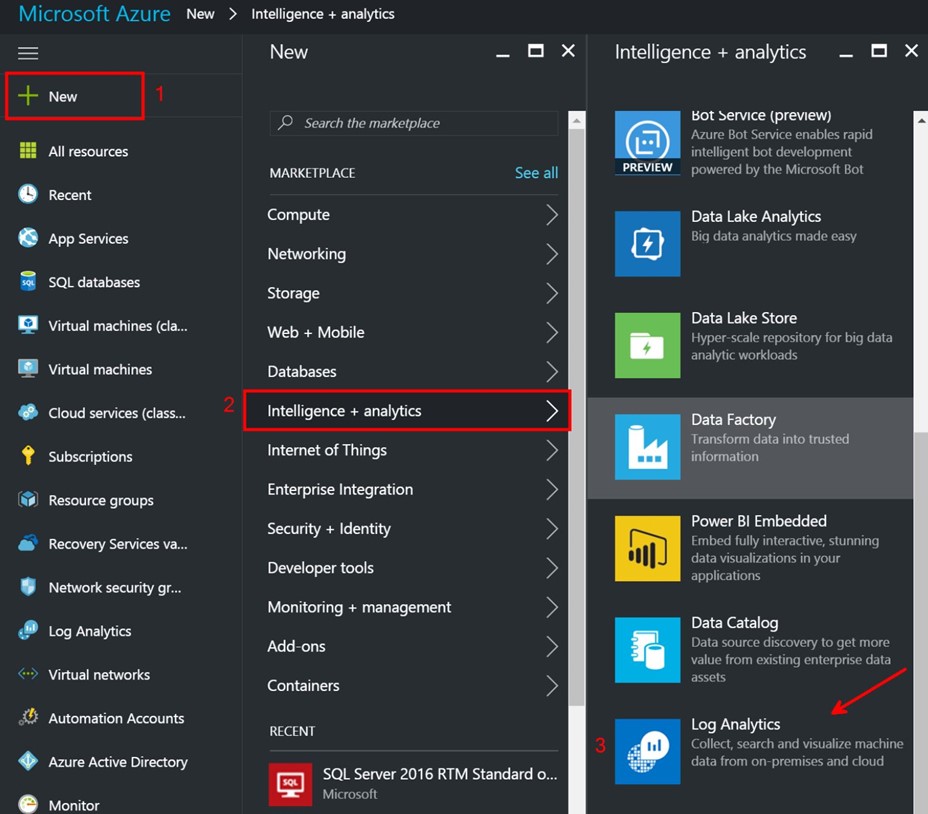Image resolution: width=928 pixels, height=814 pixels.
Task: Click the Recent clock icon
Action: click(x=28, y=194)
